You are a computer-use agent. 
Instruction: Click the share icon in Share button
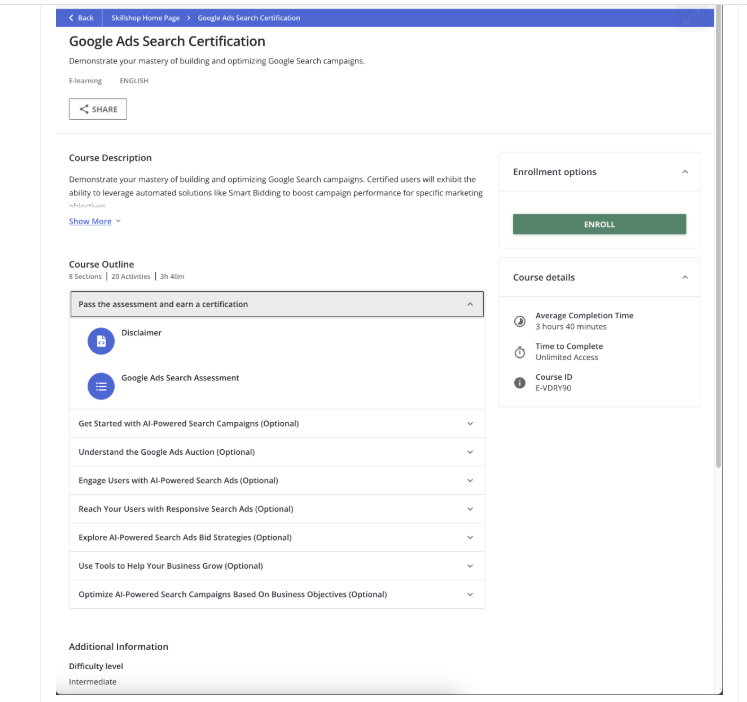[84, 109]
